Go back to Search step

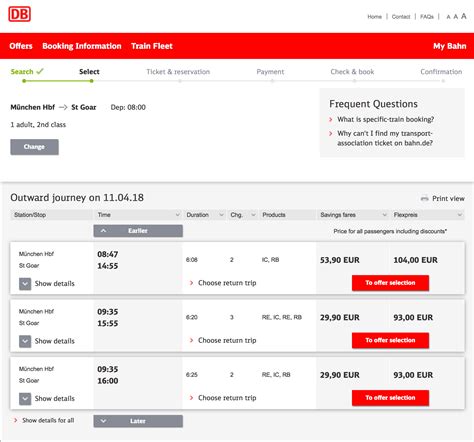point(27,72)
